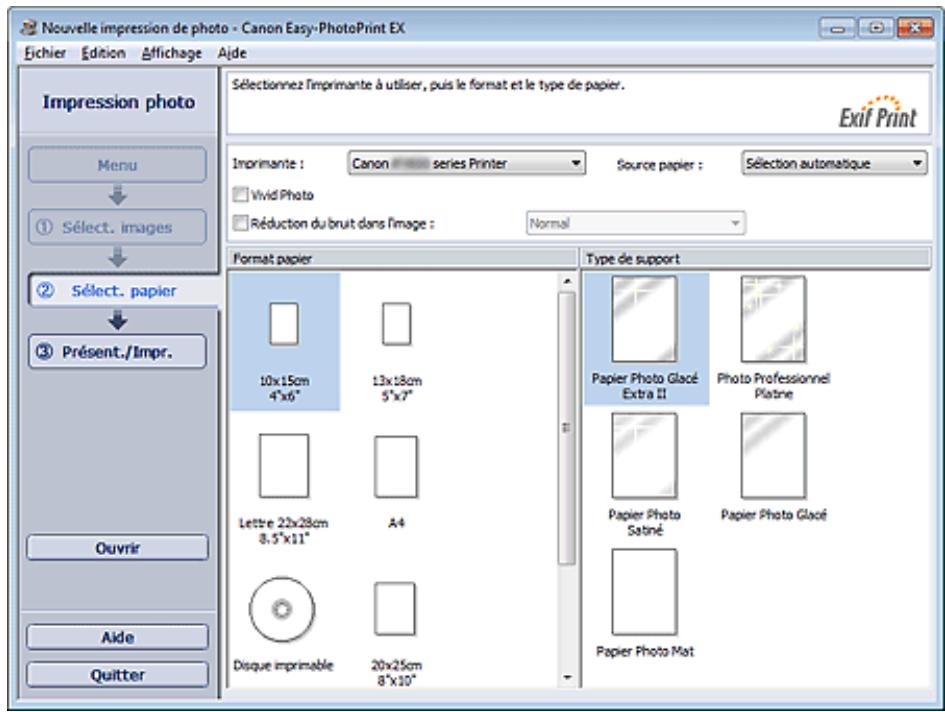Pick the Lettre 22x28cm paper size

click(x=284, y=488)
